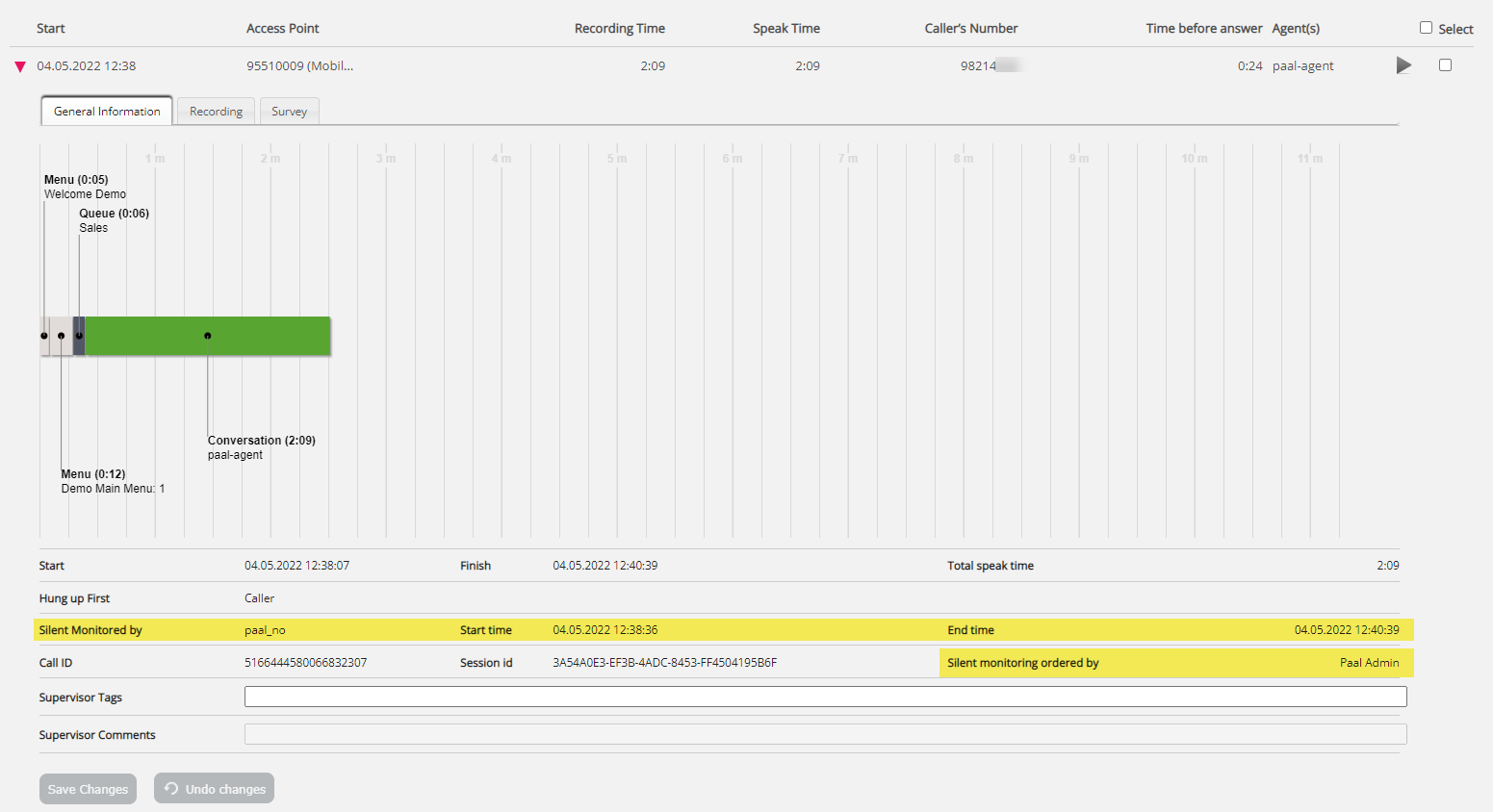Click the Save Changes button
Viewport: 1493px width, 812px height.
88,789
